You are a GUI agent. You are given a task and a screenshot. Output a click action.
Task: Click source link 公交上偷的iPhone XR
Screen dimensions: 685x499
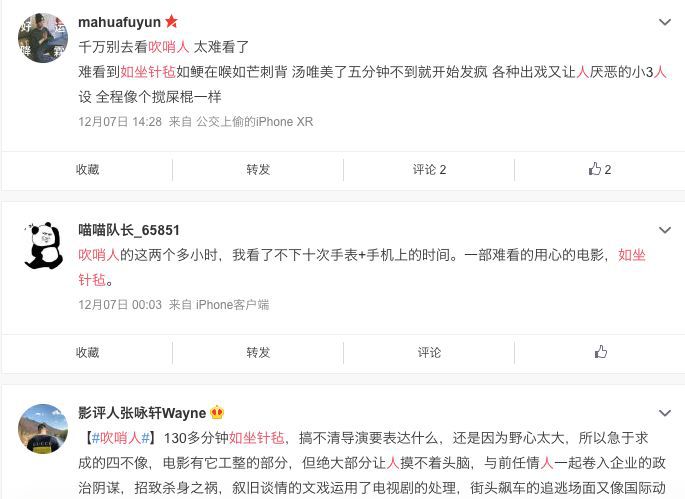(x=255, y=121)
